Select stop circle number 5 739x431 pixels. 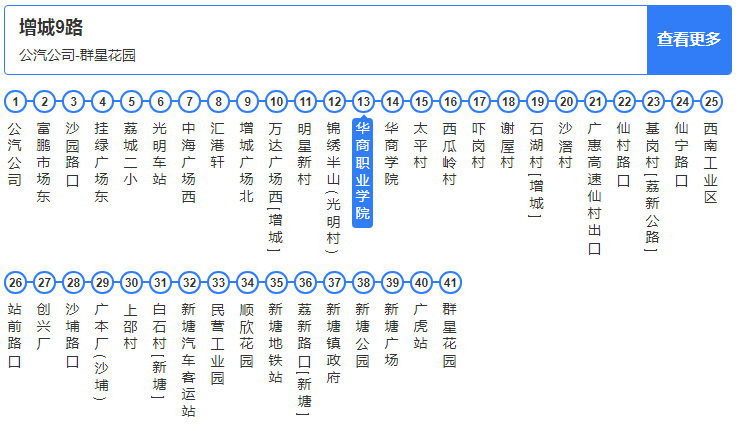pyautogui.click(x=131, y=101)
